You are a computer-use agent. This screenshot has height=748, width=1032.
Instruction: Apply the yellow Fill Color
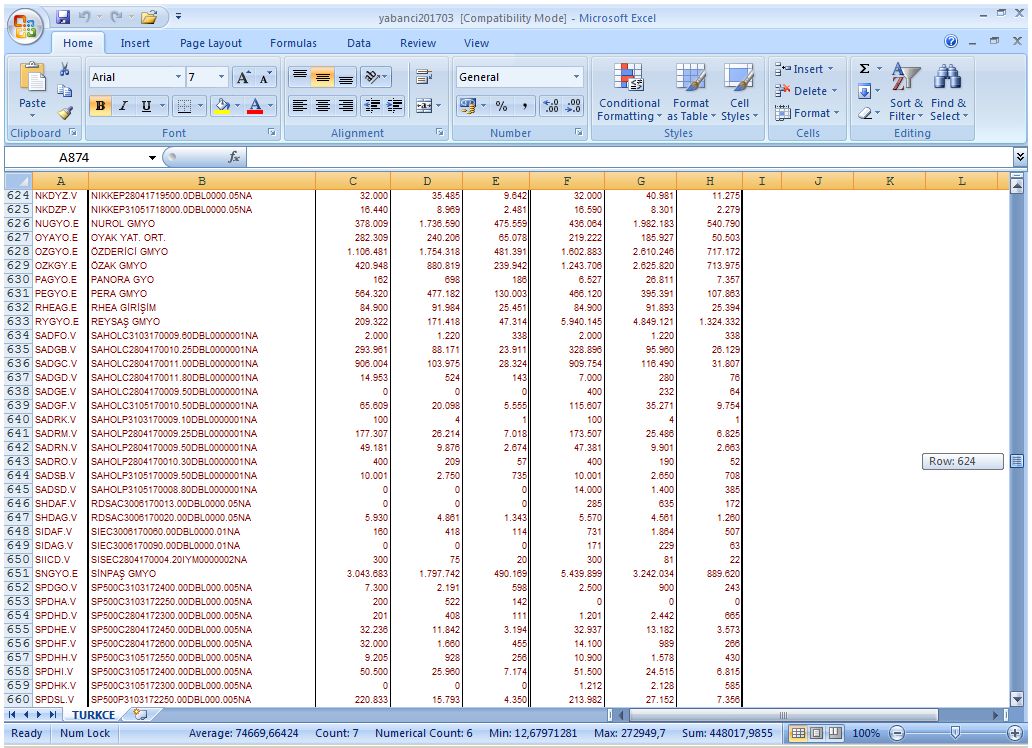coord(222,105)
